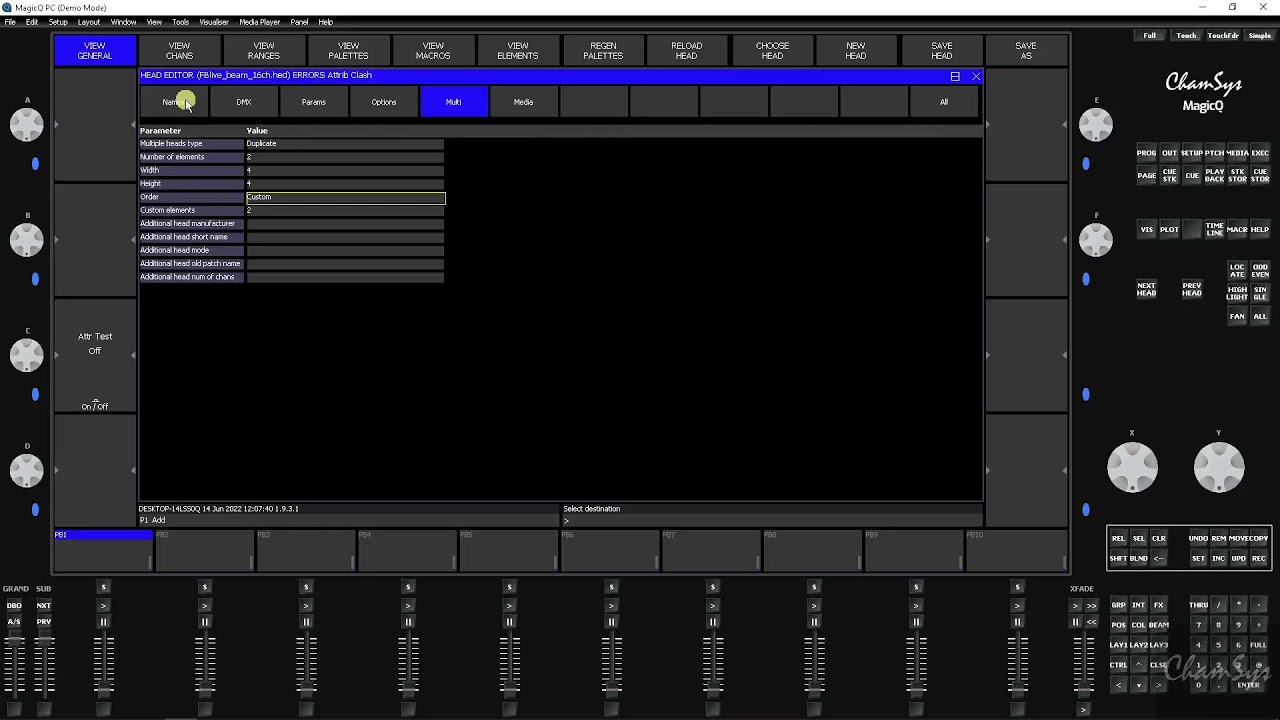
Task: Toggle the BLND blind button
Action: coord(1138,558)
